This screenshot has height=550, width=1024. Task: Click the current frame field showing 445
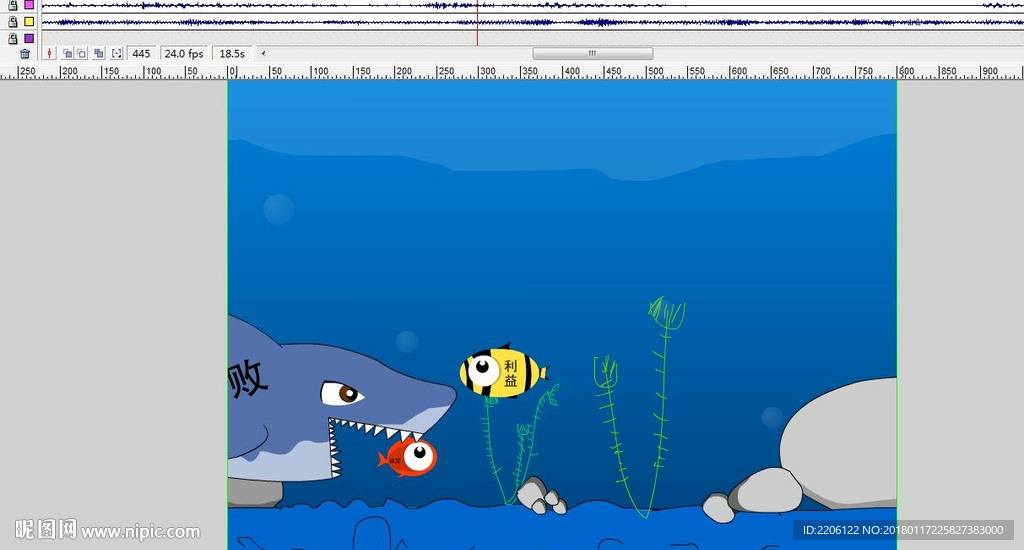[x=141, y=54]
